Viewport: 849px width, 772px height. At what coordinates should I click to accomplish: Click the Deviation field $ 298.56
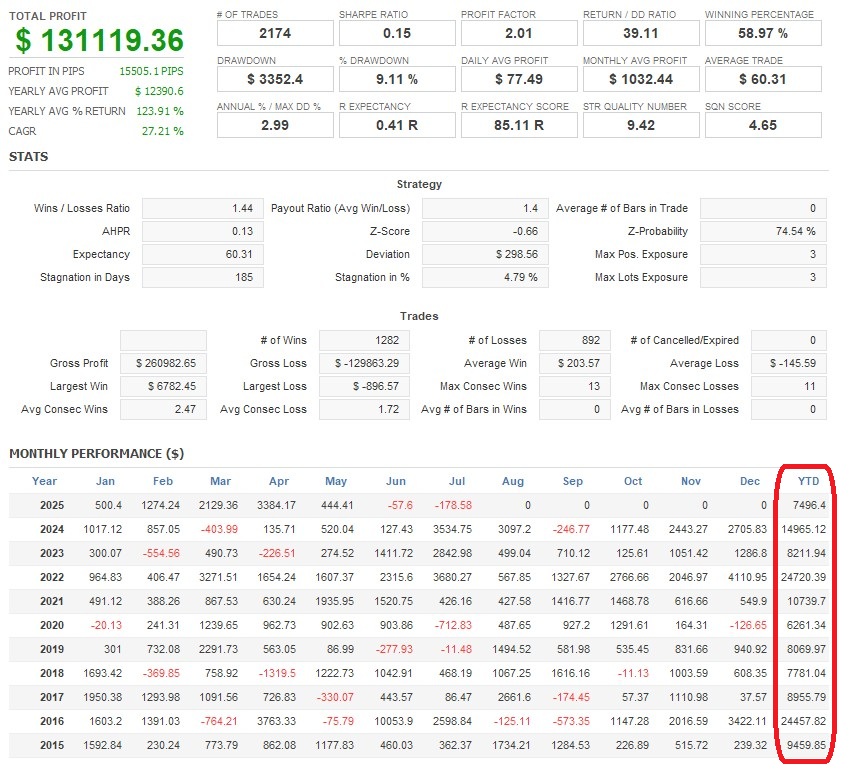(485, 254)
